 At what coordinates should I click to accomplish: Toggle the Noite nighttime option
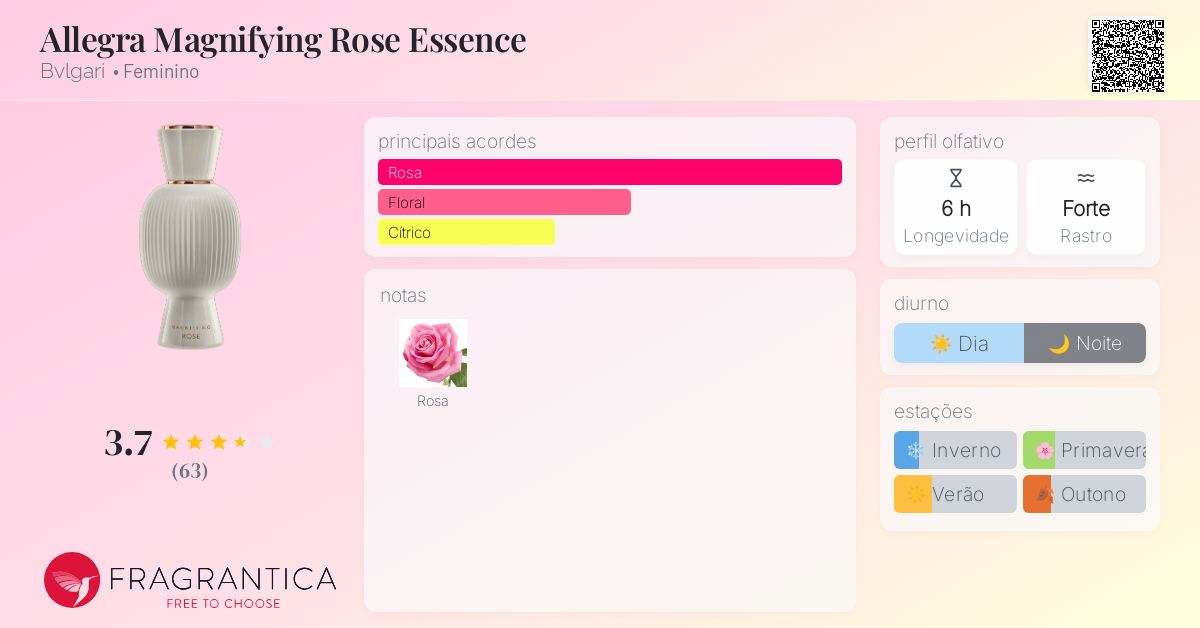tap(1085, 343)
